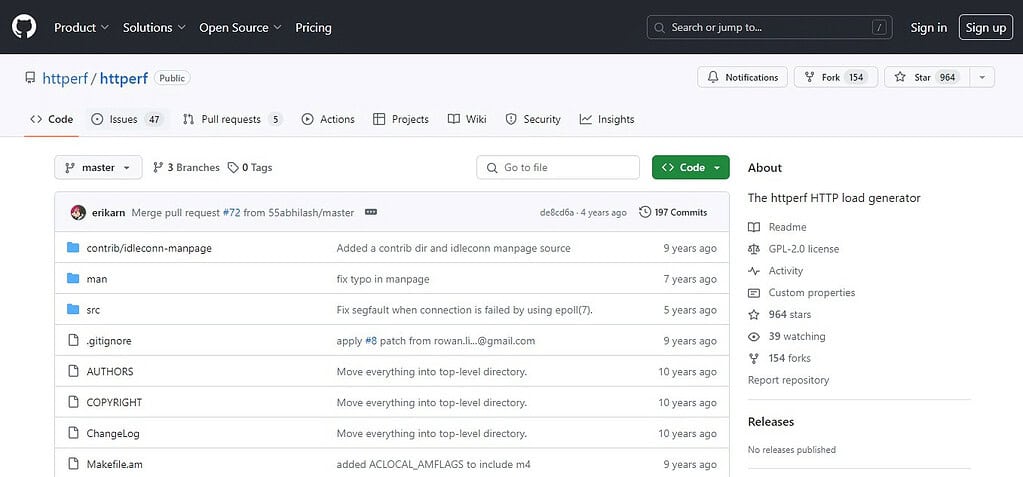Click the bold httperf repository name link
The image size is (1023, 477).
[x=124, y=78]
